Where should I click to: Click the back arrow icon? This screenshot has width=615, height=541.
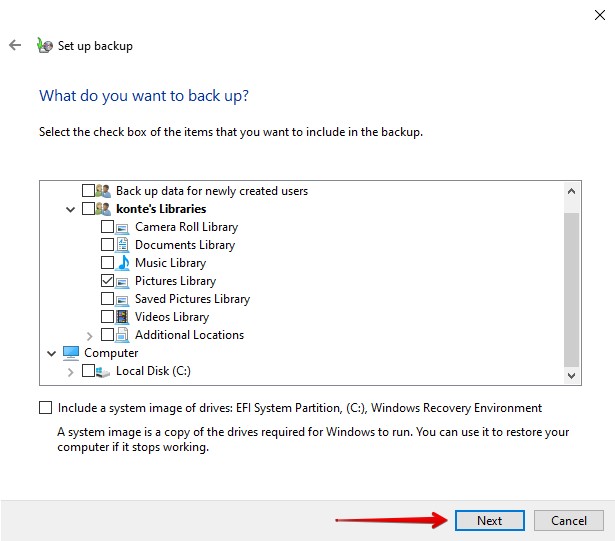coord(15,45)
